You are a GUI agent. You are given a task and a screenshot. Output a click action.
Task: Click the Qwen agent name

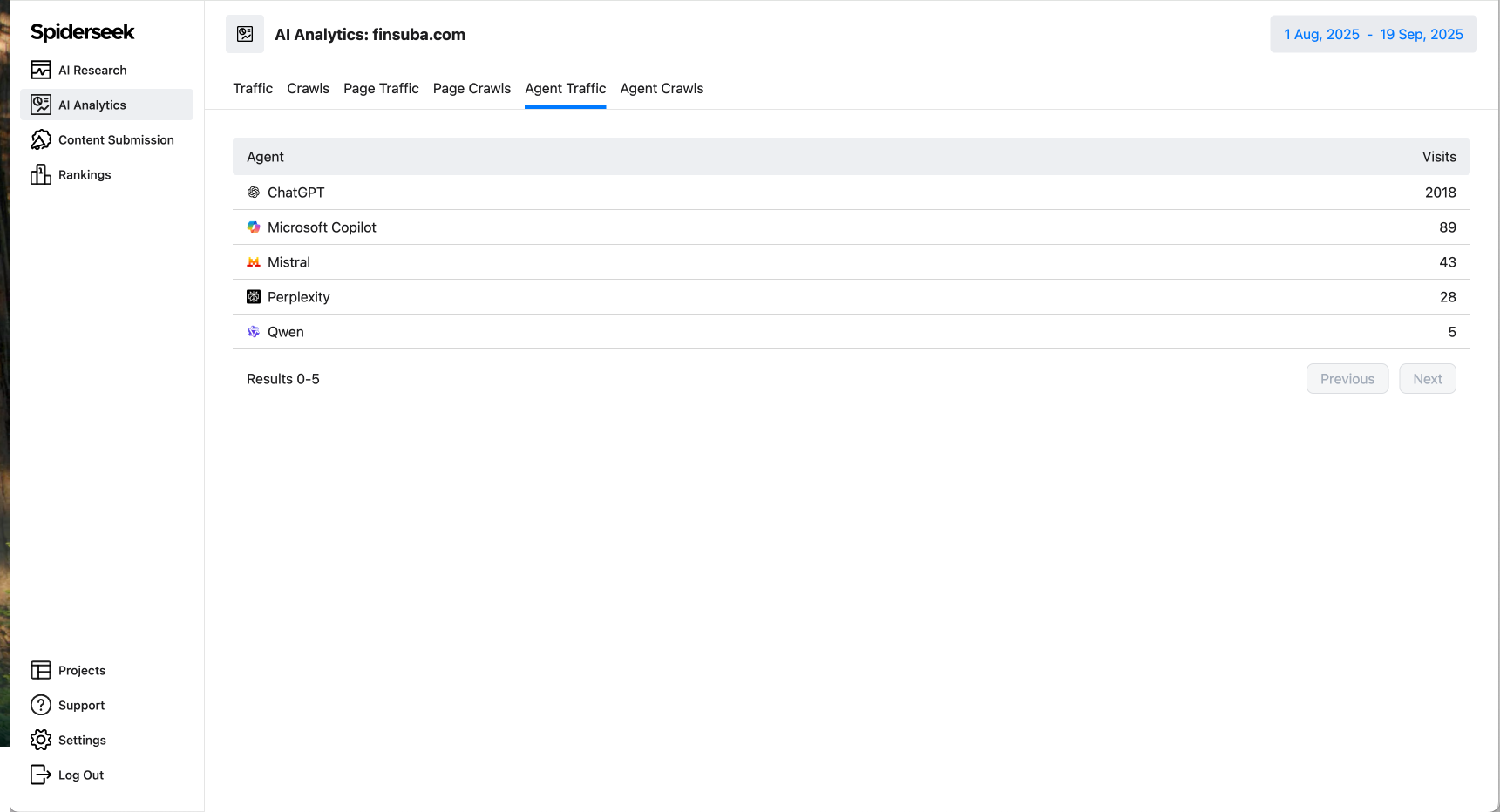coord(286,332)
